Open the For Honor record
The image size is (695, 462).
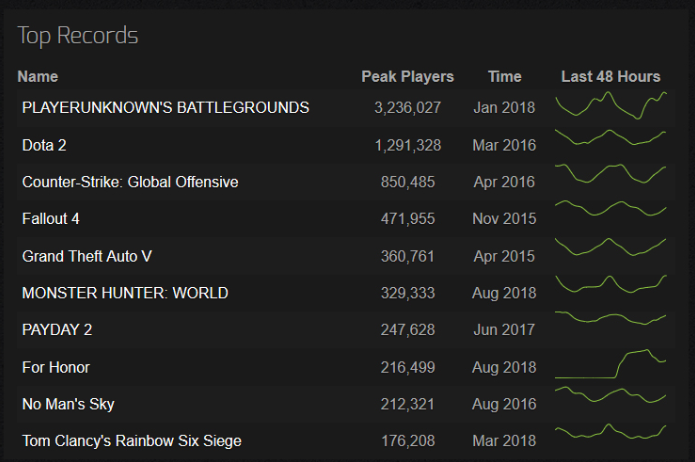coord(56,368)
